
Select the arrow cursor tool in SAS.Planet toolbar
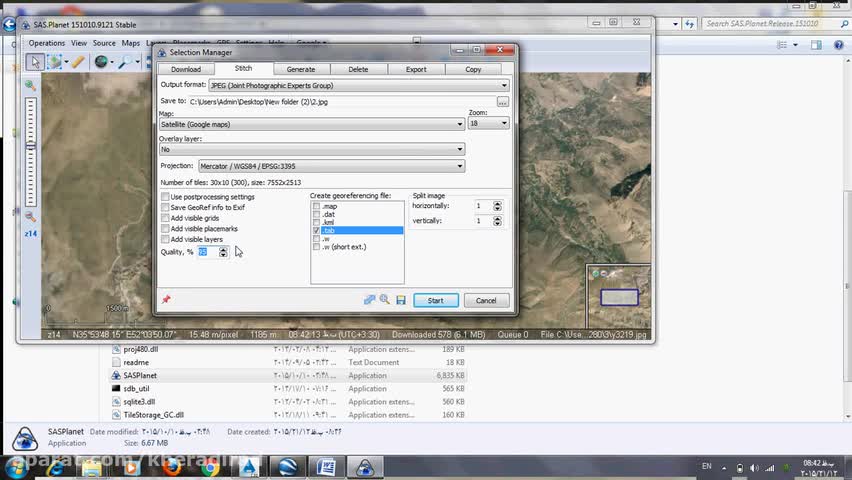(x=35, y=61)
